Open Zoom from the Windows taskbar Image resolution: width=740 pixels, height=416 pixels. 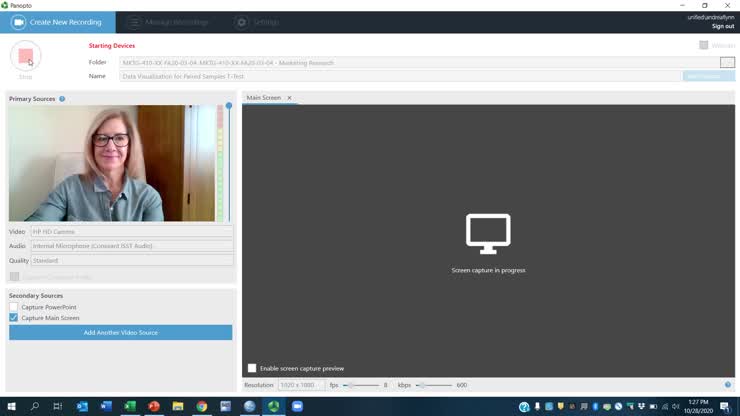tap(297, 407)
